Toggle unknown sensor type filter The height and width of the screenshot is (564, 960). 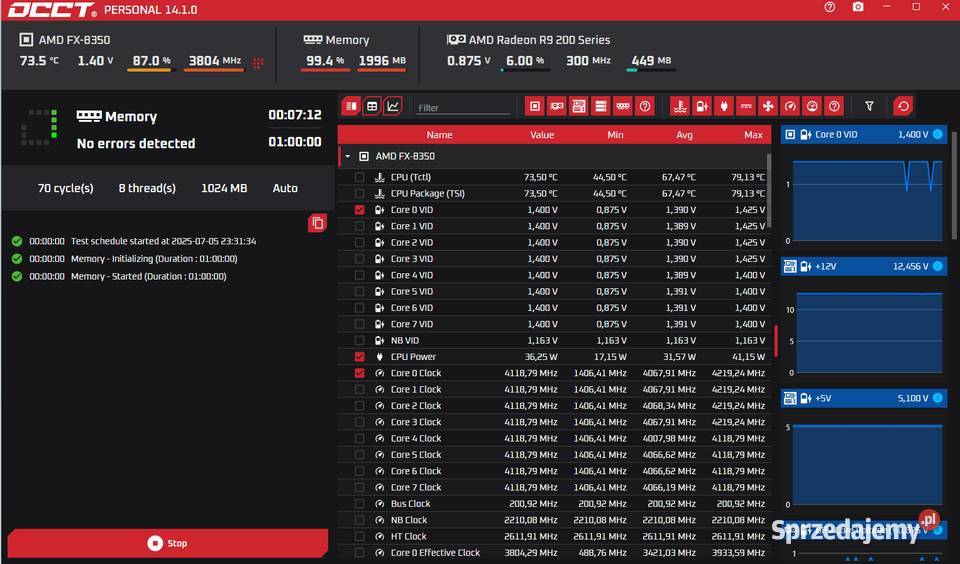[x=834, y=107]
